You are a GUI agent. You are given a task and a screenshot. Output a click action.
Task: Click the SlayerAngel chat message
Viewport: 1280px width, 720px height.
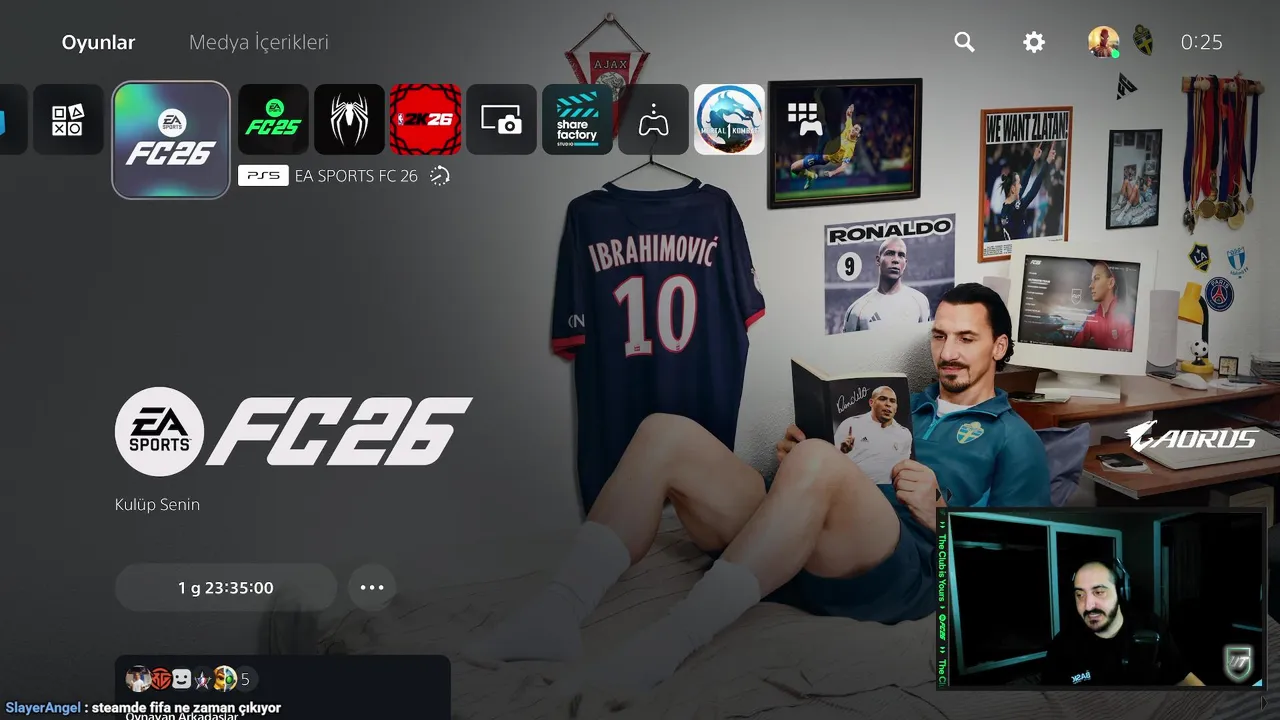pyautogui.click(x=143, y=707)
